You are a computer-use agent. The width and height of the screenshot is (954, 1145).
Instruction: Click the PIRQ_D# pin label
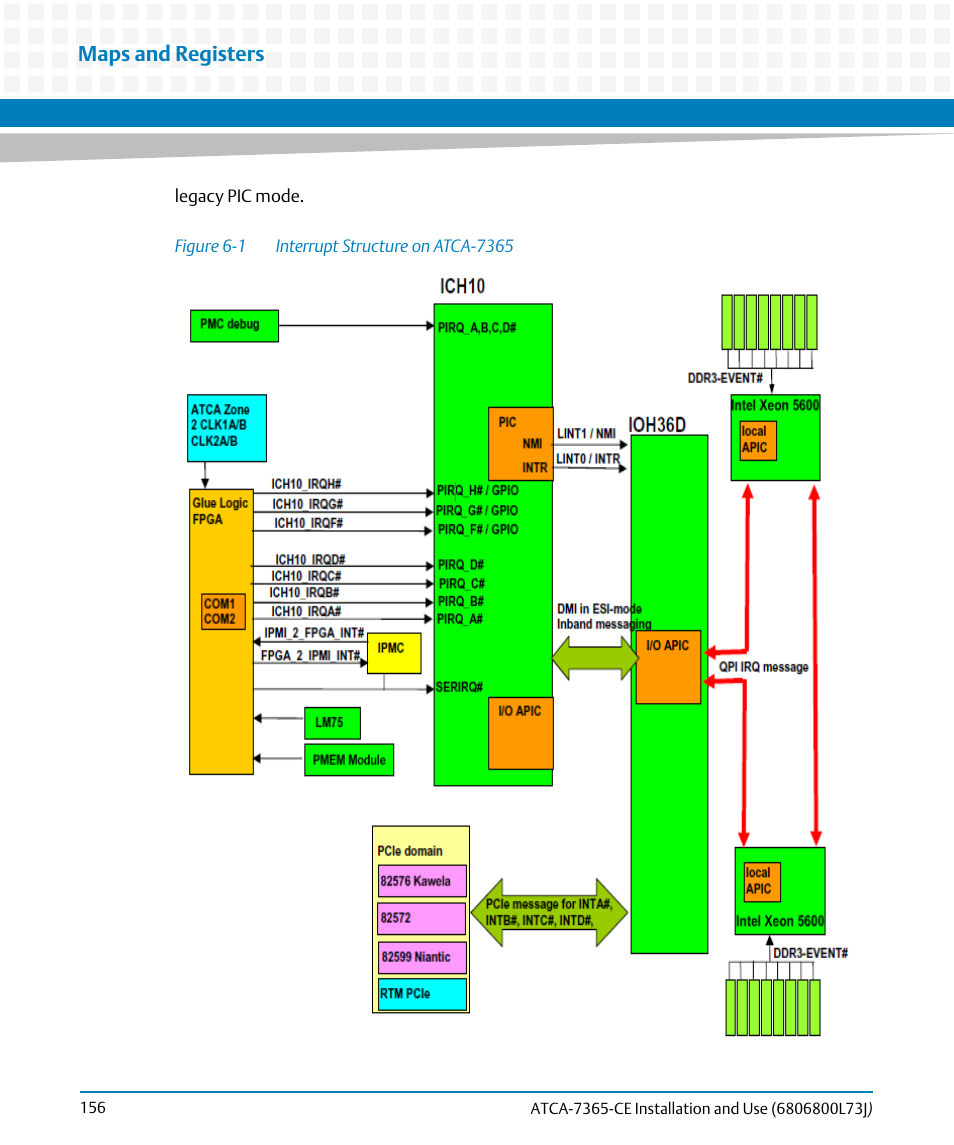(461, 565)
